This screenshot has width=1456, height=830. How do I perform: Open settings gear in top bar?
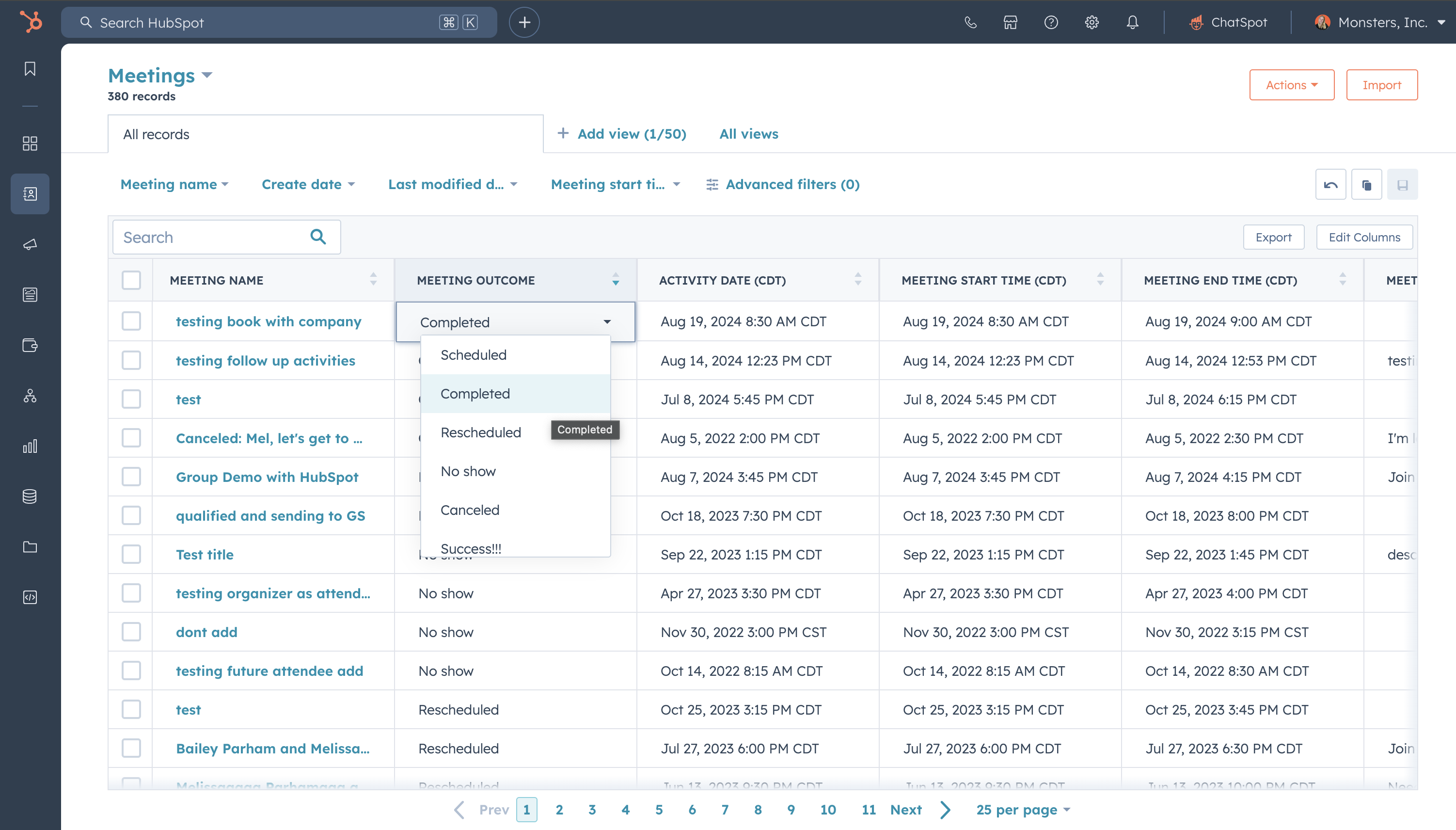(x=1092, y=22)
